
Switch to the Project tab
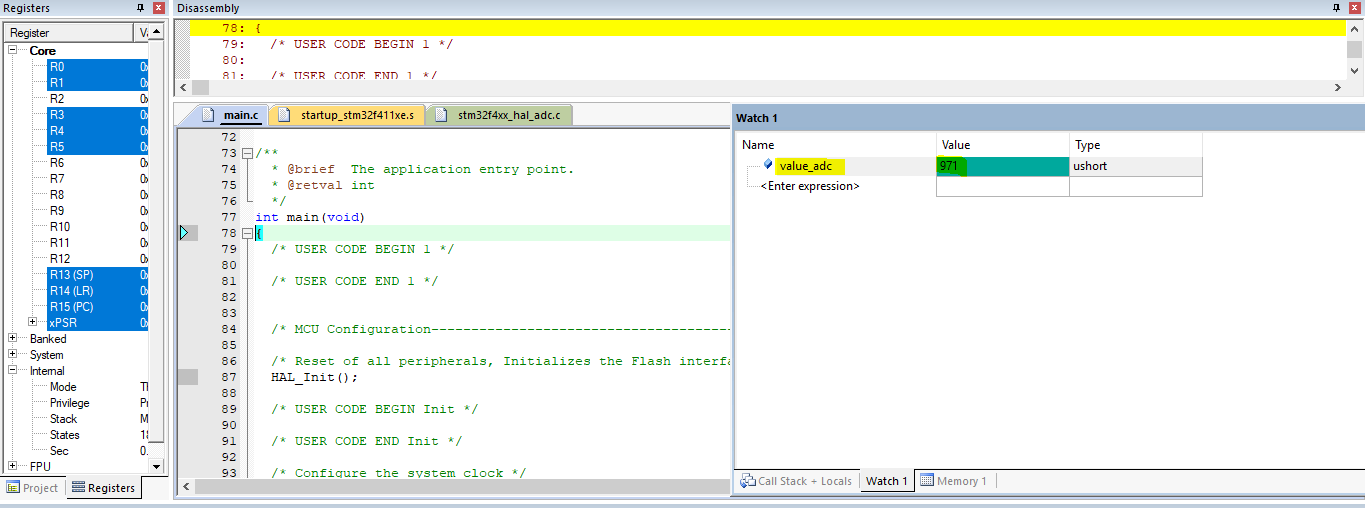pos(33,488)
